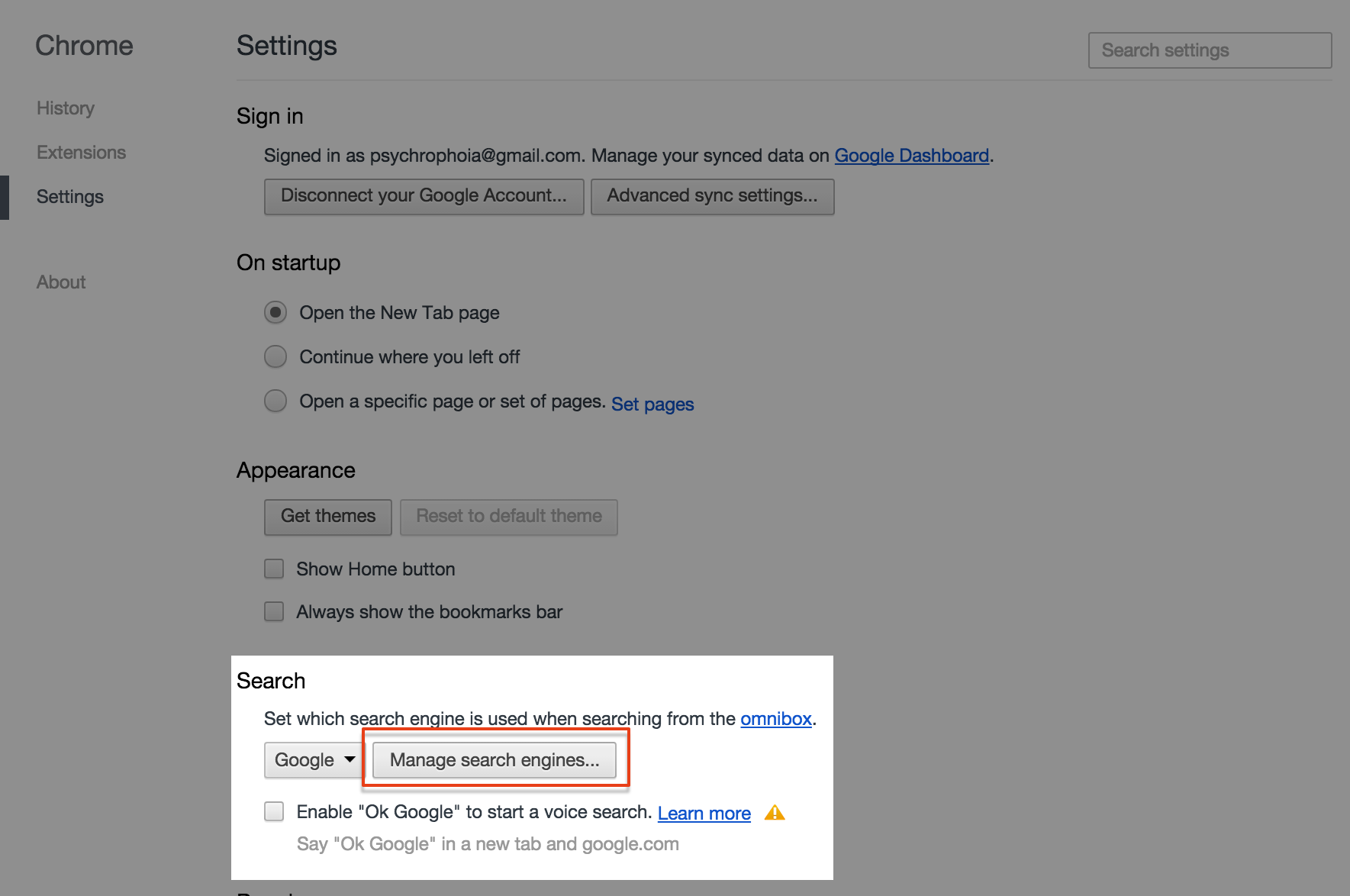Open Advanced sync settings
Viewport: 1350px width, 896px height.
713,196
